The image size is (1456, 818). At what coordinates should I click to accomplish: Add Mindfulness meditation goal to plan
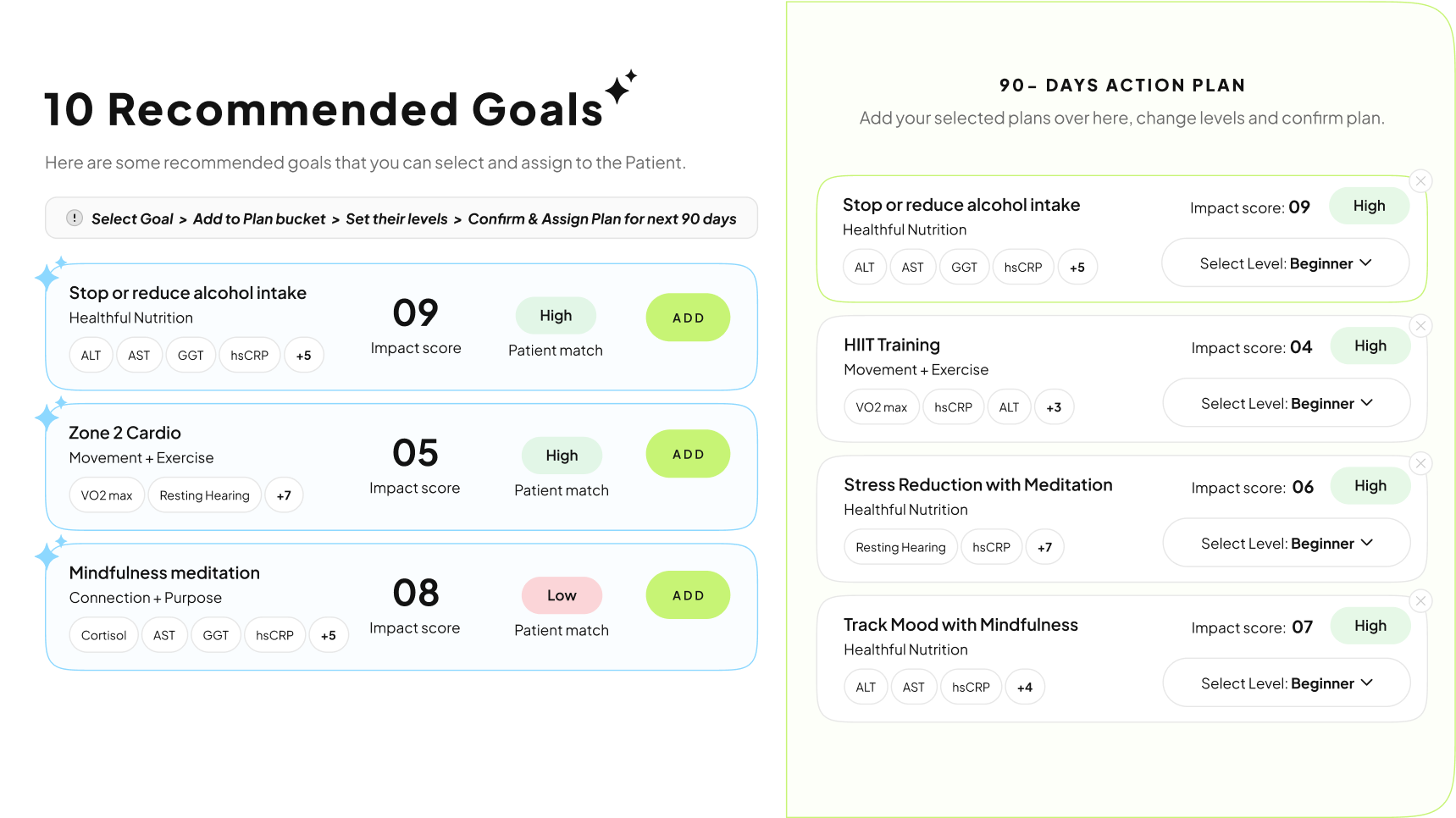(688, 595)
